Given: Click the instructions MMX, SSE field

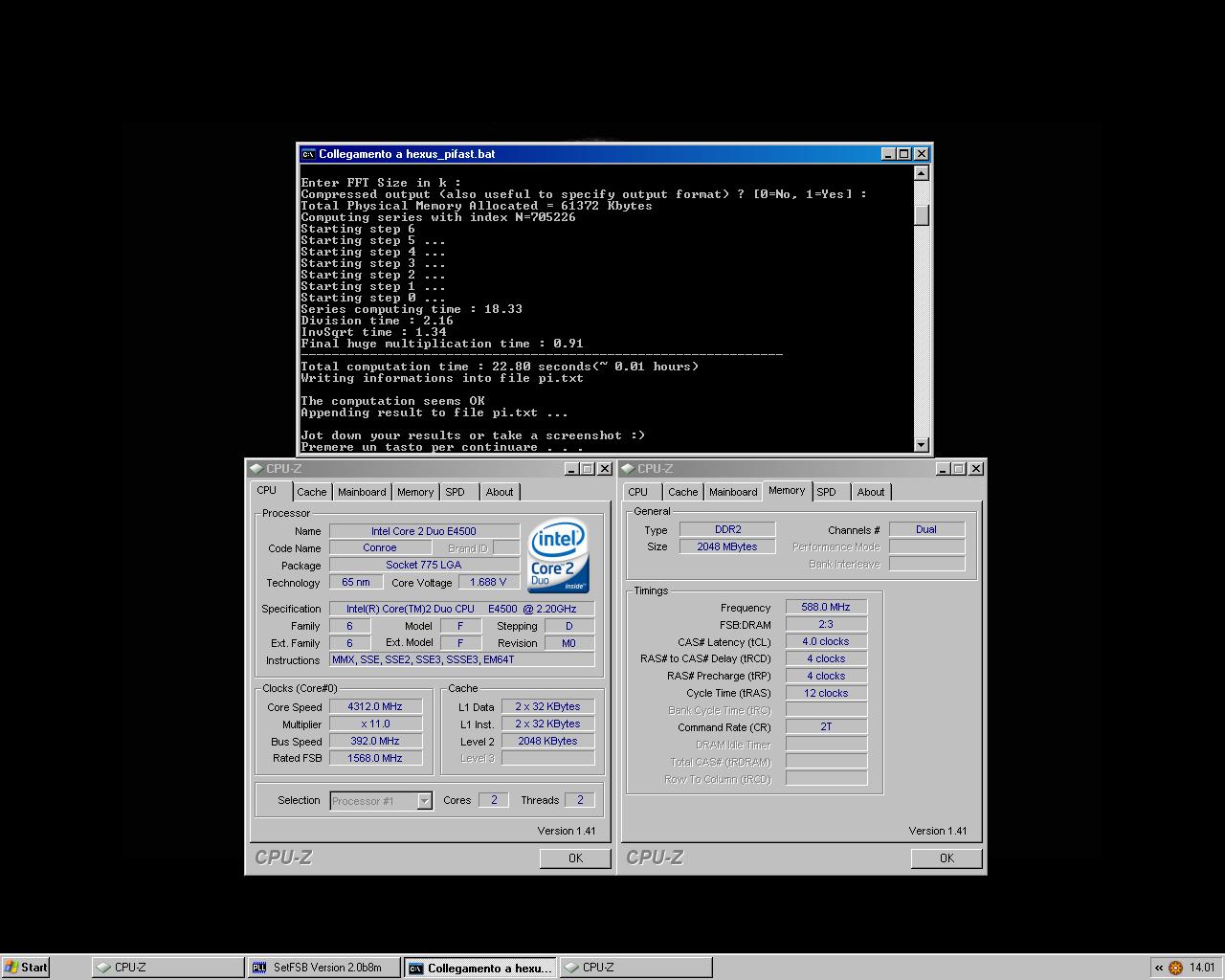Looking at the screenshot, I should click(461, 660).
